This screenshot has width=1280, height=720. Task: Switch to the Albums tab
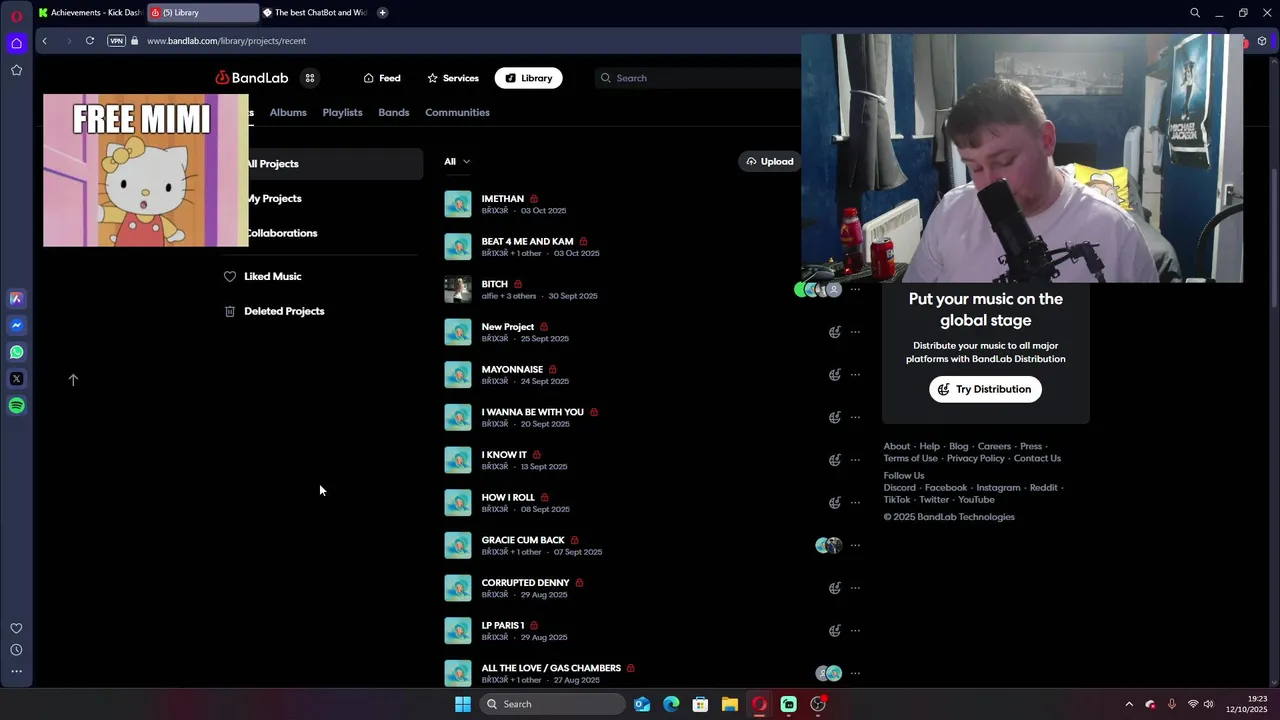[x=288, y=112]
